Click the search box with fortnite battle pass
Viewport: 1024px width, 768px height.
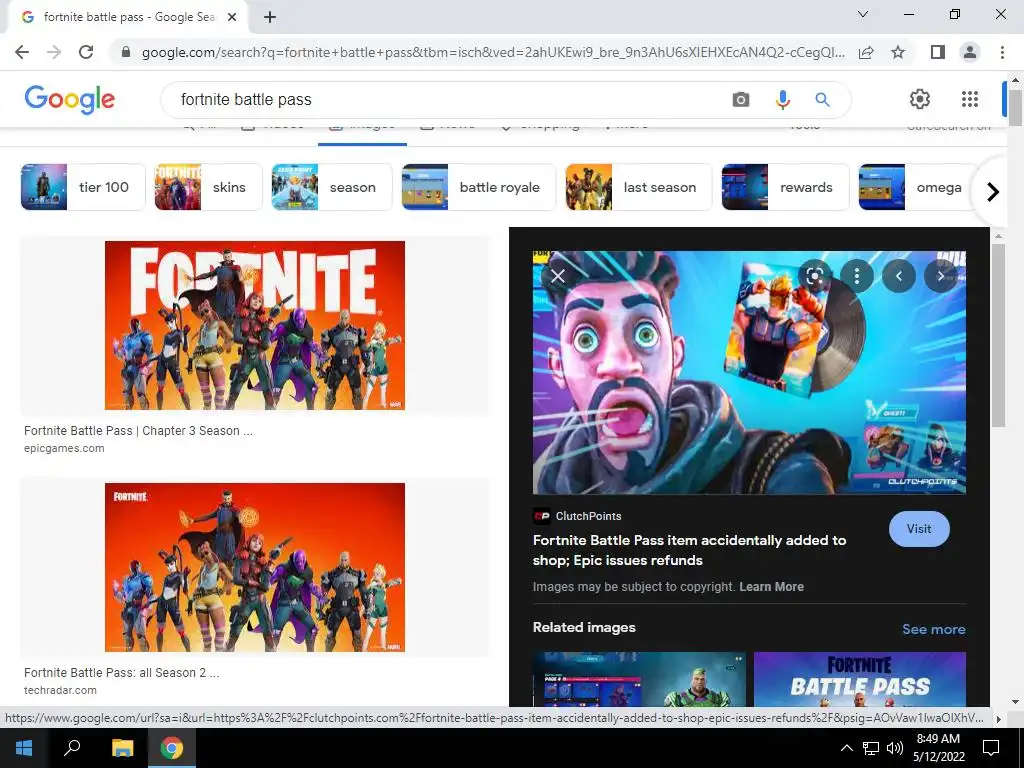click(444, 100)
